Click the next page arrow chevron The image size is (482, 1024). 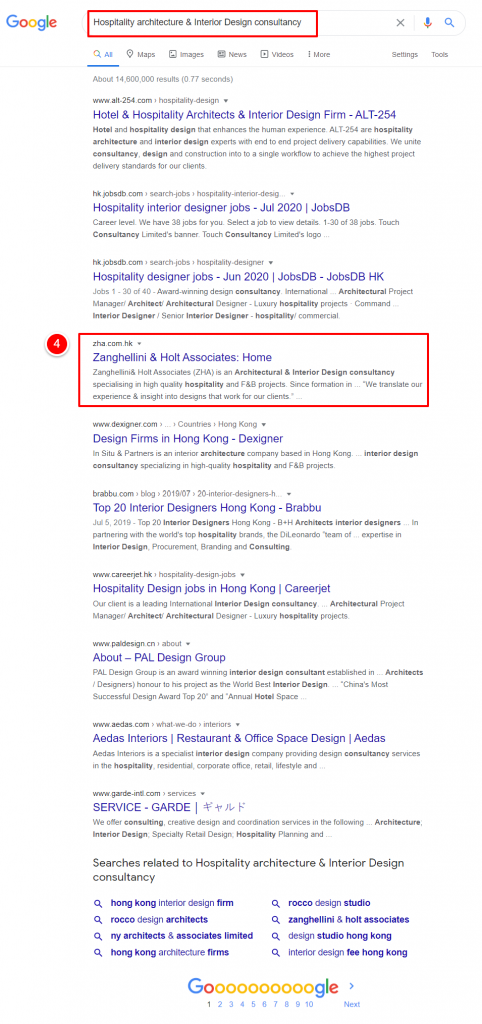352,985
